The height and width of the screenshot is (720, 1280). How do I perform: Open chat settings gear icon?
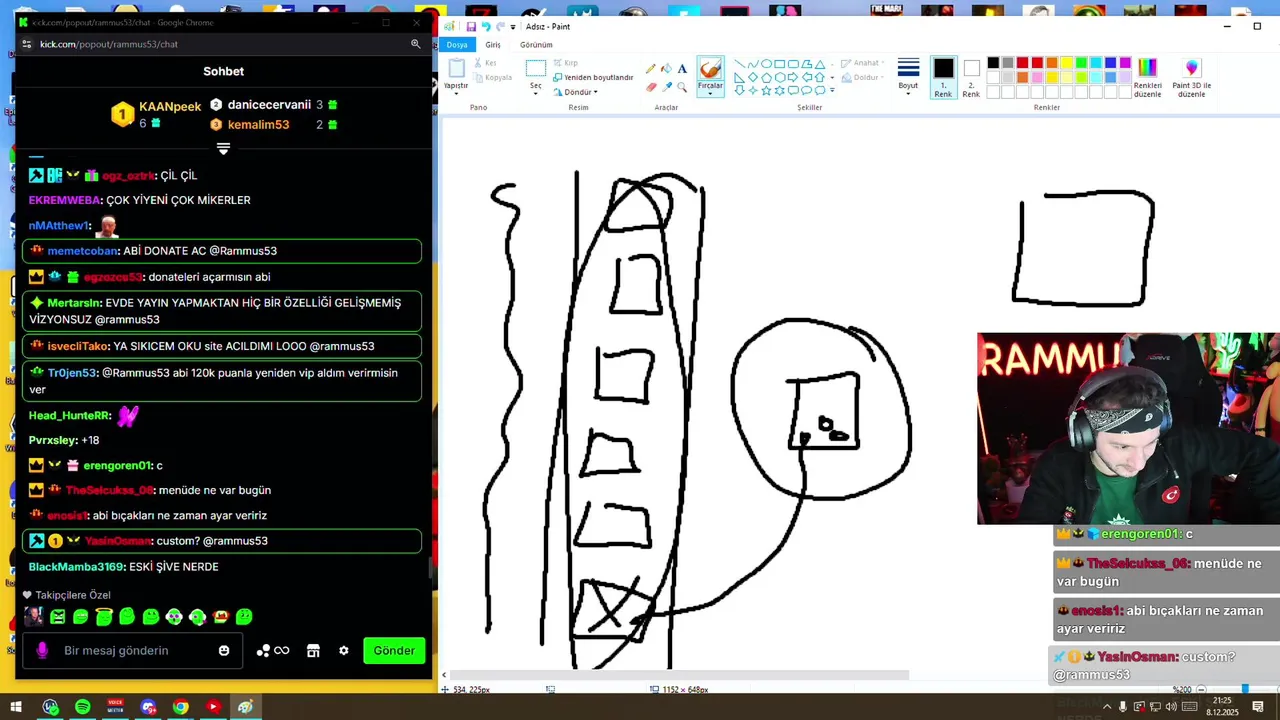tap(344, 650)
